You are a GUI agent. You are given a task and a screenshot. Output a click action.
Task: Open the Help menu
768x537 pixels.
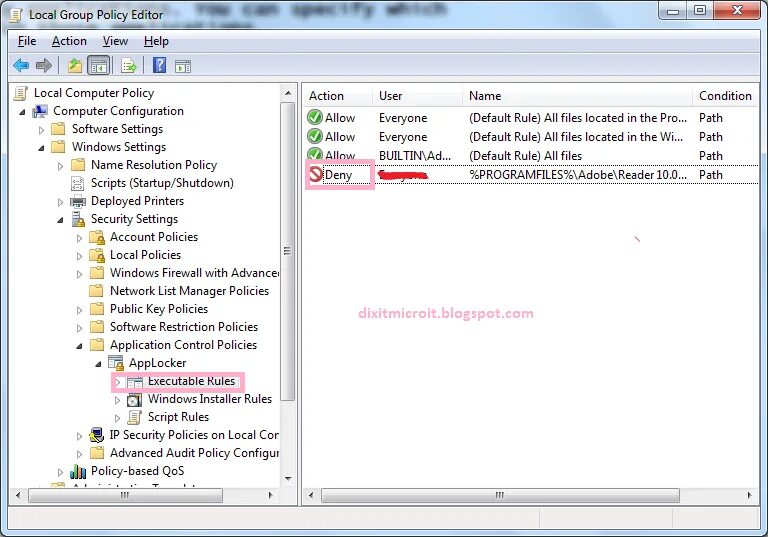(x=156, y=41)
